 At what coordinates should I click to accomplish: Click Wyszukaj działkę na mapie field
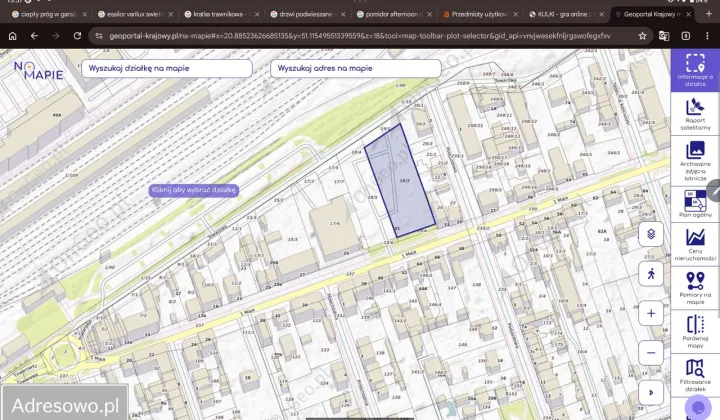(167, 68)
